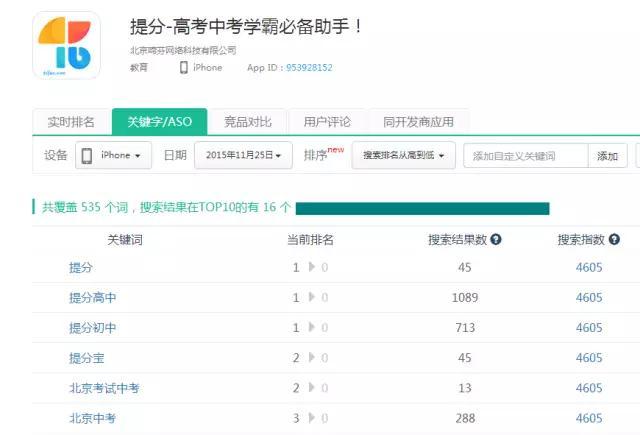Open the 同开发商应用 tab

418,122
